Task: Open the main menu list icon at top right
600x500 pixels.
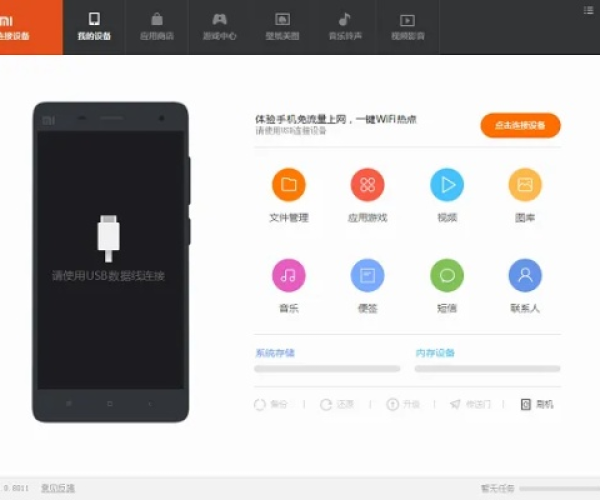Action: tap(588, 10)
